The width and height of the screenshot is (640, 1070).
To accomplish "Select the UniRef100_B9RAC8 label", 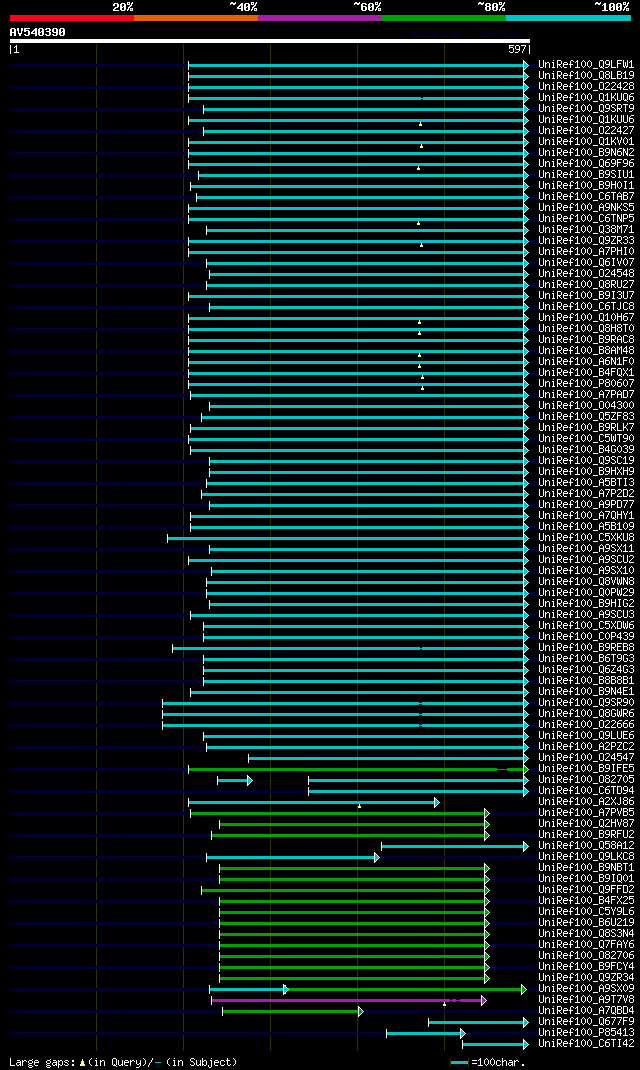I will (586, 340).
